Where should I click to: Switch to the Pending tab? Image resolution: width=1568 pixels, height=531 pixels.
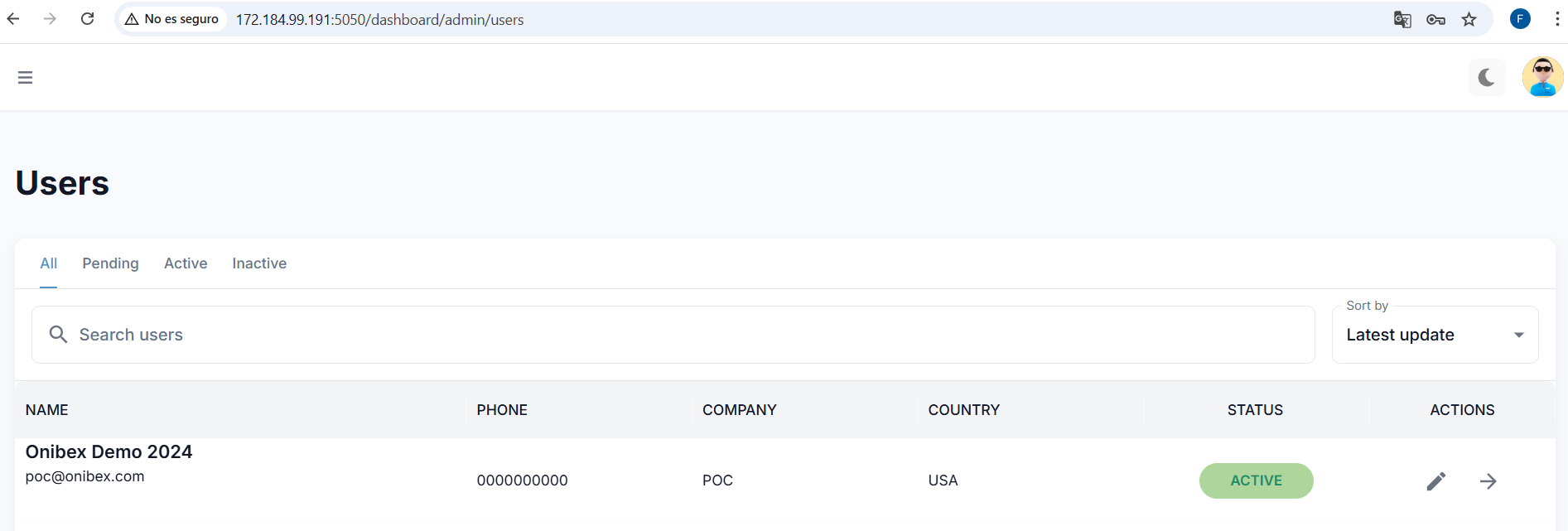click(110, 263)
